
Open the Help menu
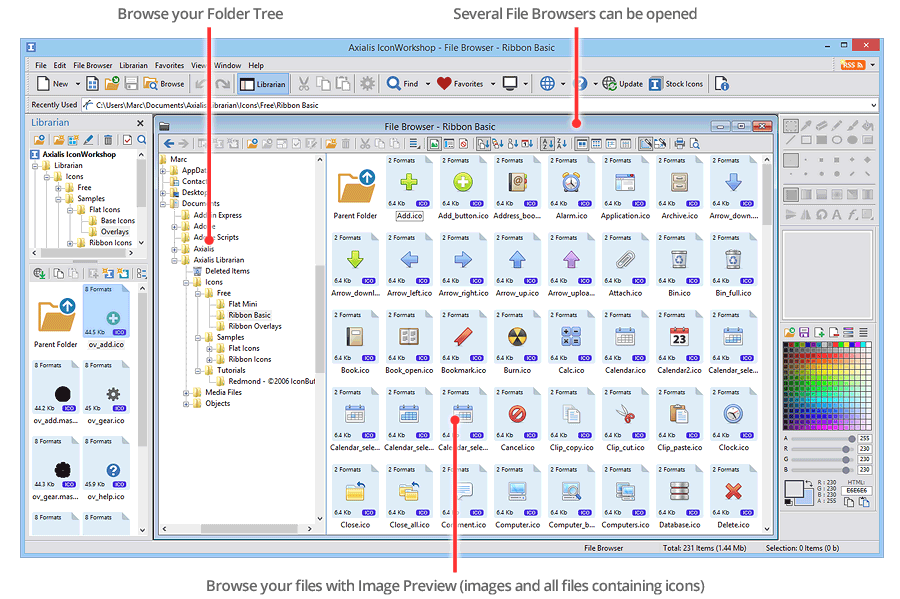(x=256, y=65)
